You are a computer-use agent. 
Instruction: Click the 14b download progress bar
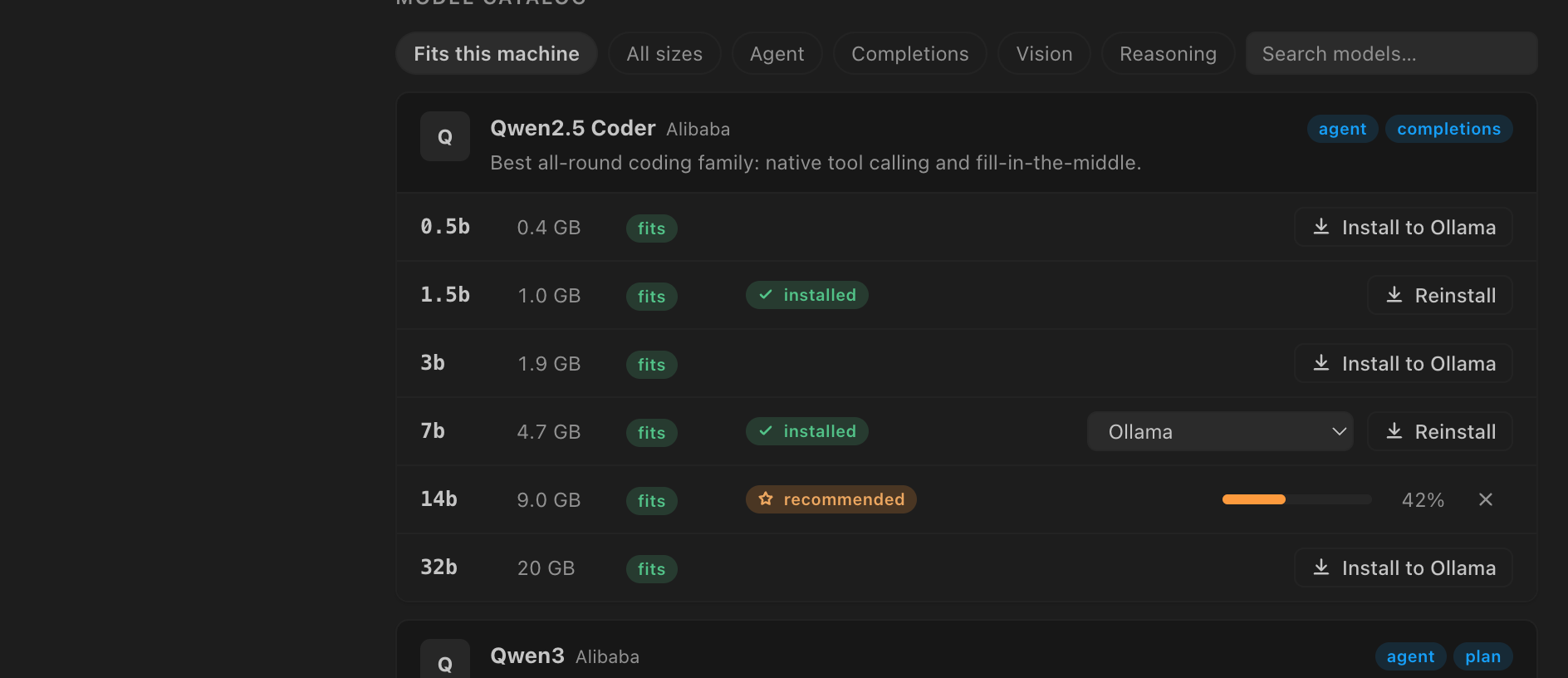coord(1296,499)
